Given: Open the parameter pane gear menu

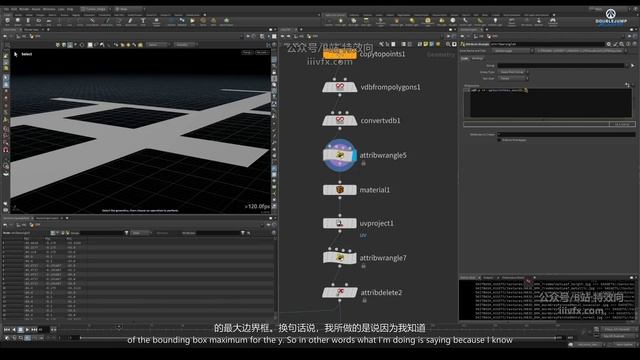Looking at the screenshot, I should (x=609, y=44).
